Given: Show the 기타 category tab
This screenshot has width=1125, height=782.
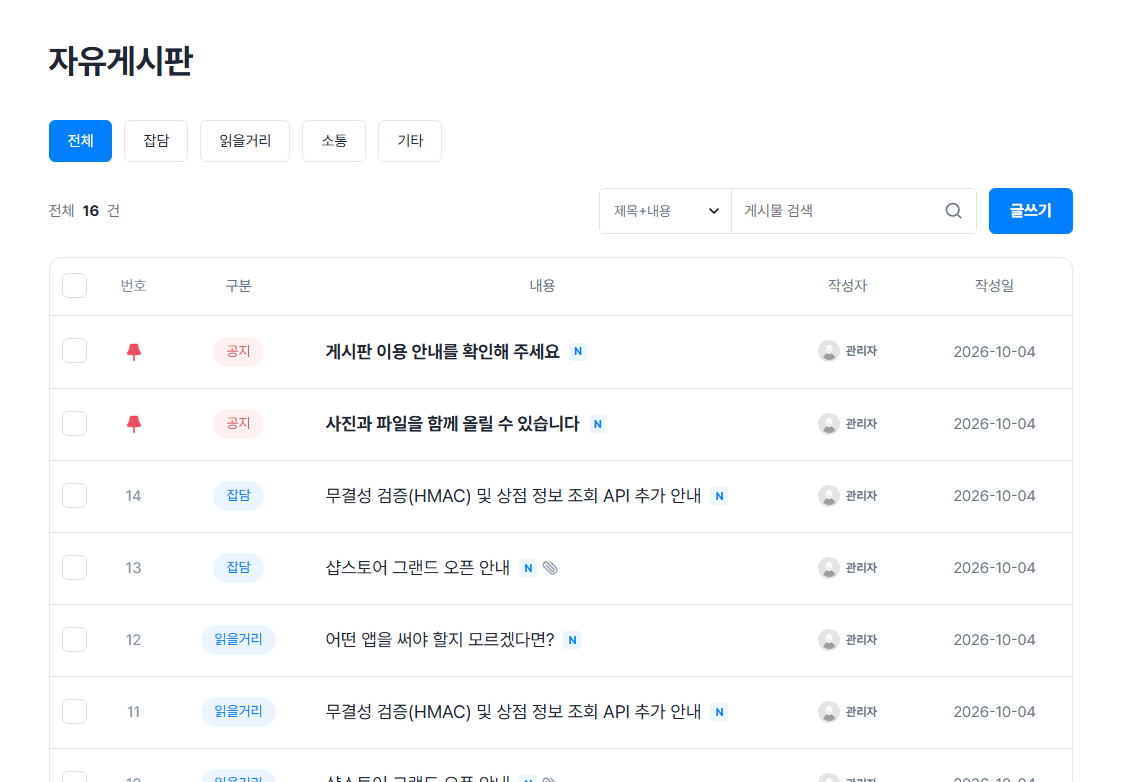Looking at the screenshot, I should (x=410, y=141).
